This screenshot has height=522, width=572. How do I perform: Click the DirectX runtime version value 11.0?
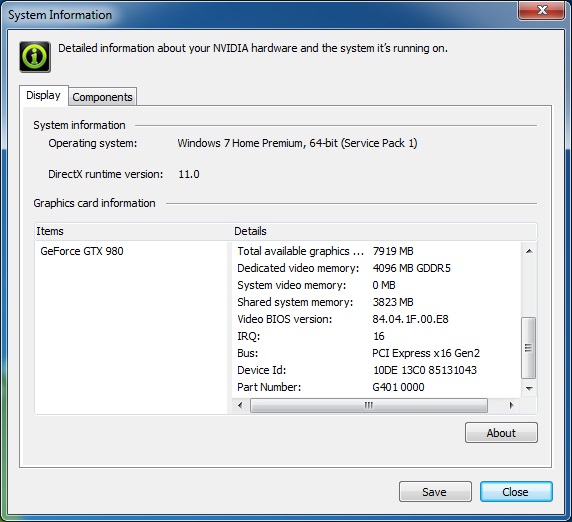pyautogui.click(x=189, y=174)
